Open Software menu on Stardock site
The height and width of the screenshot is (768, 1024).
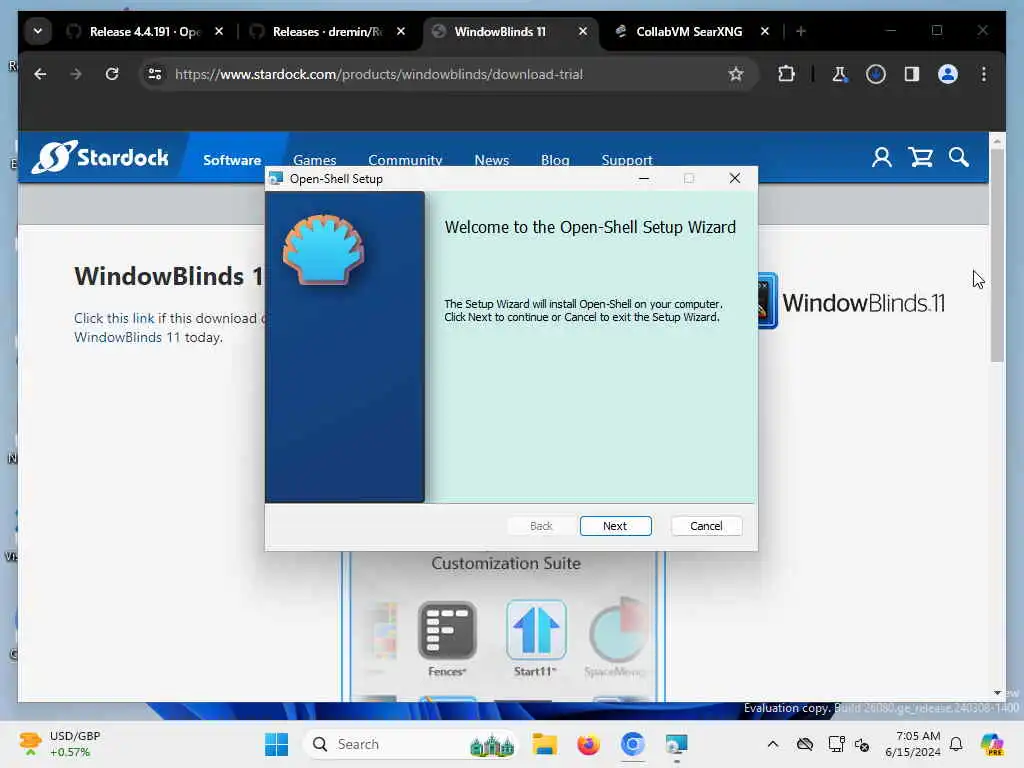click(232, 160)
